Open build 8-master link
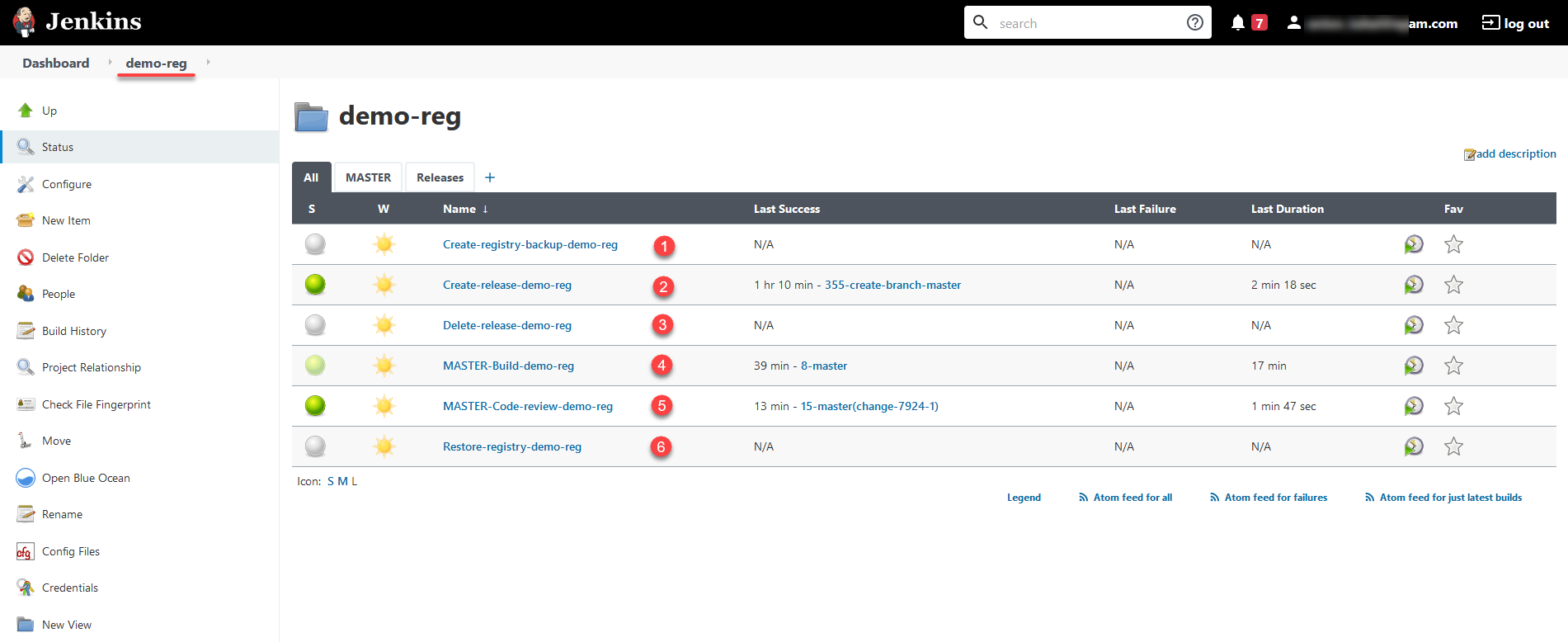Image resolution: width=1568 pixels, height=642 pixels. tap(824, 366)
